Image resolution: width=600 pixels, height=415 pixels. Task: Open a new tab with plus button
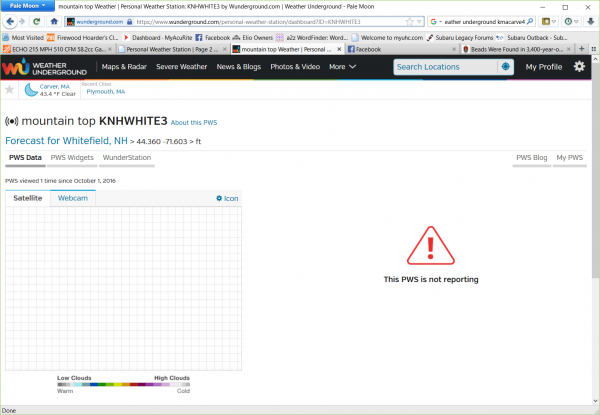tap(581, 49)
